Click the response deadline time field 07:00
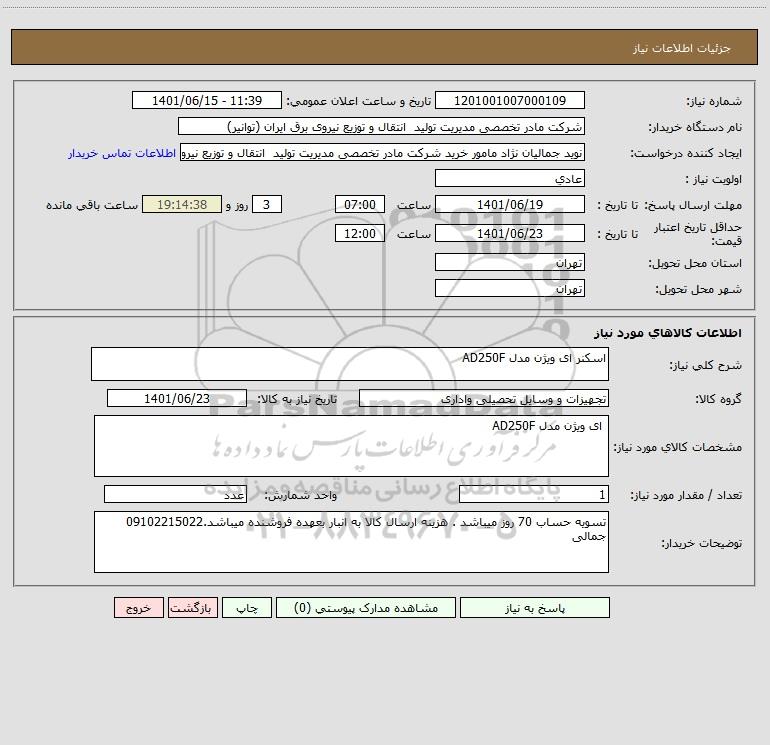The width and height of the screenshot is (770, 745). point(359,204)
